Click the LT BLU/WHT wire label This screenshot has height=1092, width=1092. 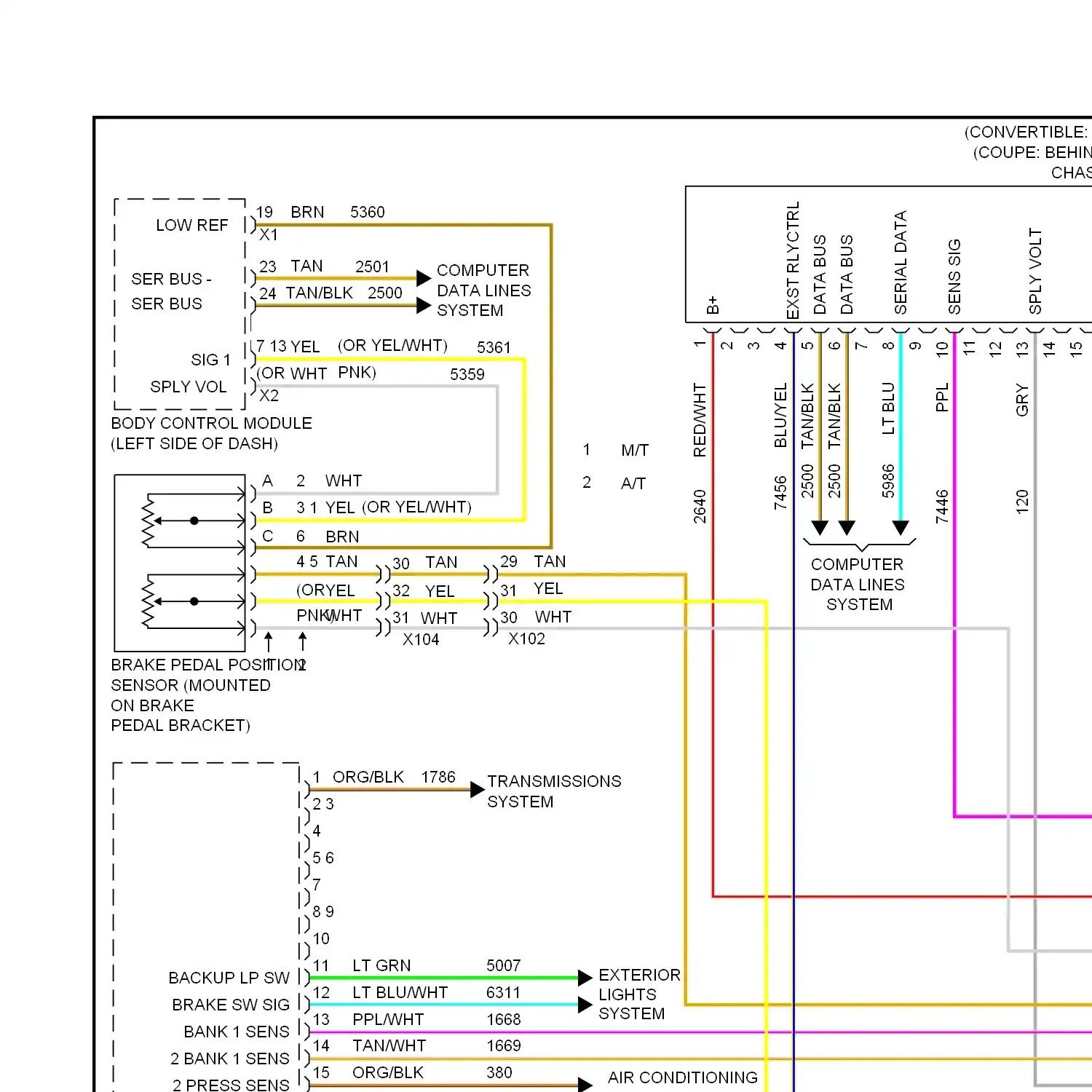400,993
